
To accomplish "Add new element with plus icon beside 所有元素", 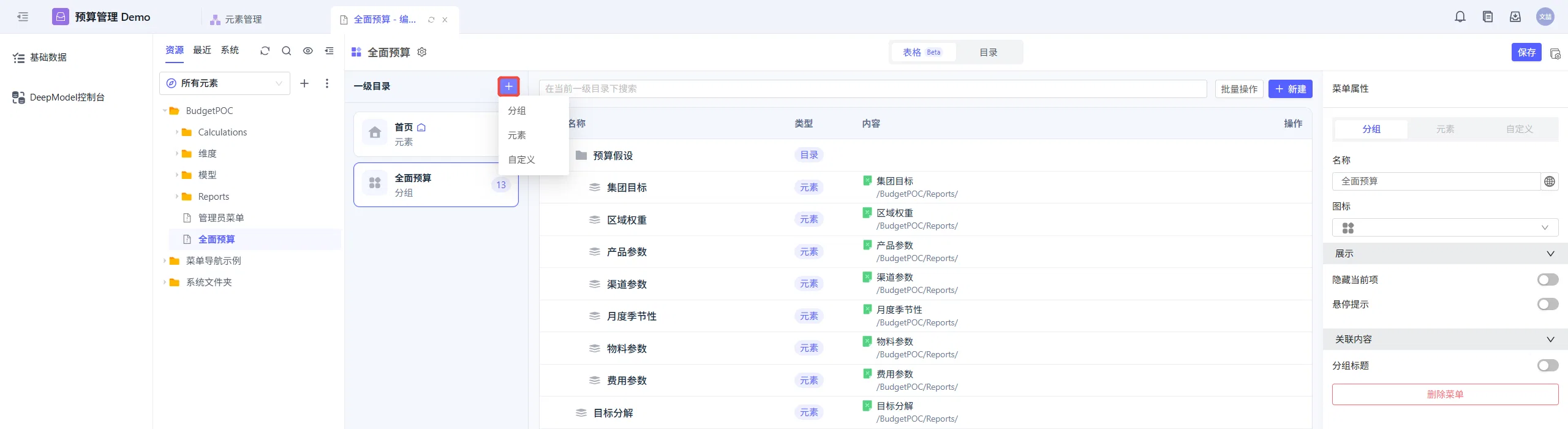I will (x=304, y=83).
